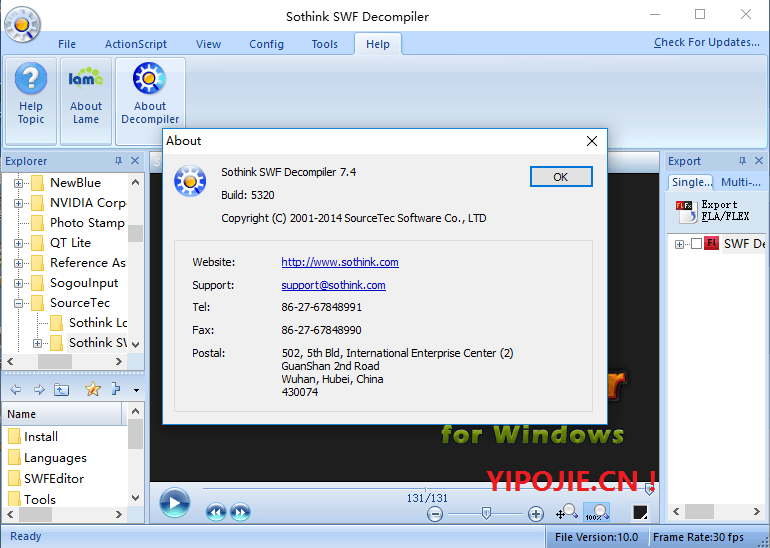
Task: Navigate back with the left arrow
Action: pyautogui.click(x=16, y=390)
